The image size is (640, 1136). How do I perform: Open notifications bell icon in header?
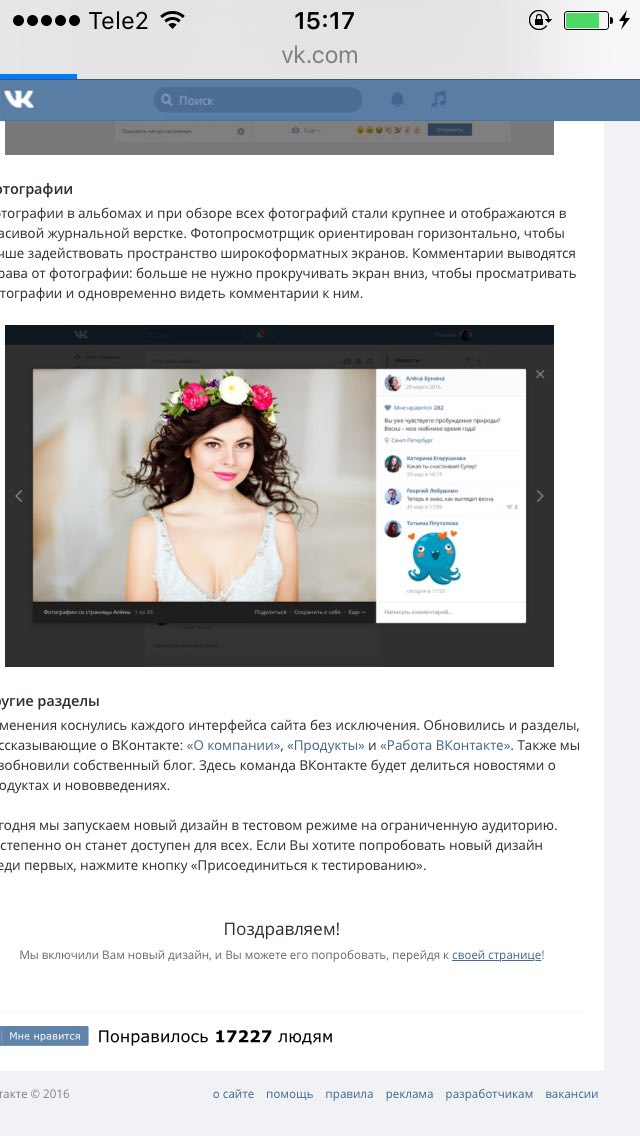click(x=397, y=99)
